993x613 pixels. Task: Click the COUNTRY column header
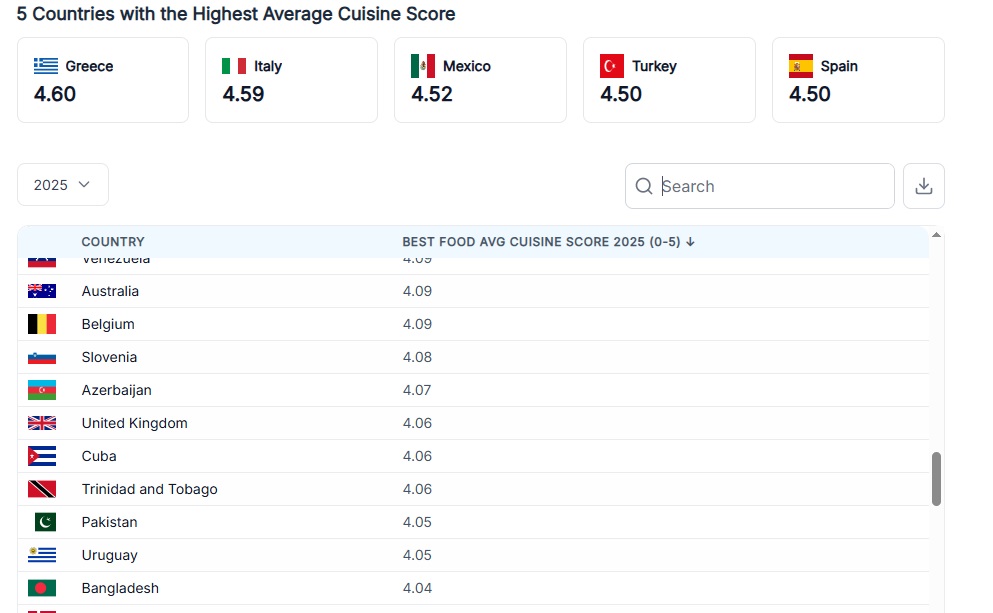pyautogui.click(x=113, y=242)
